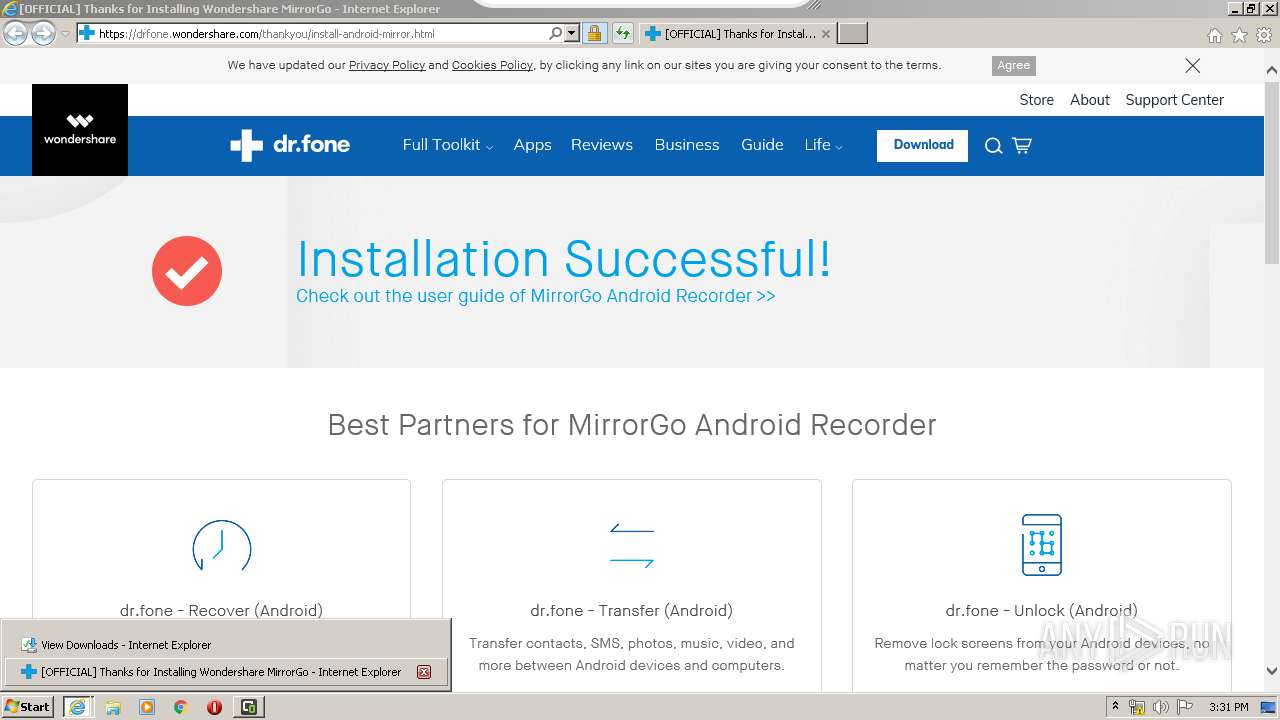Open the IE Home icon
The height and width of the screenshot is (720, 1280).
click(x=1214, y=35)
